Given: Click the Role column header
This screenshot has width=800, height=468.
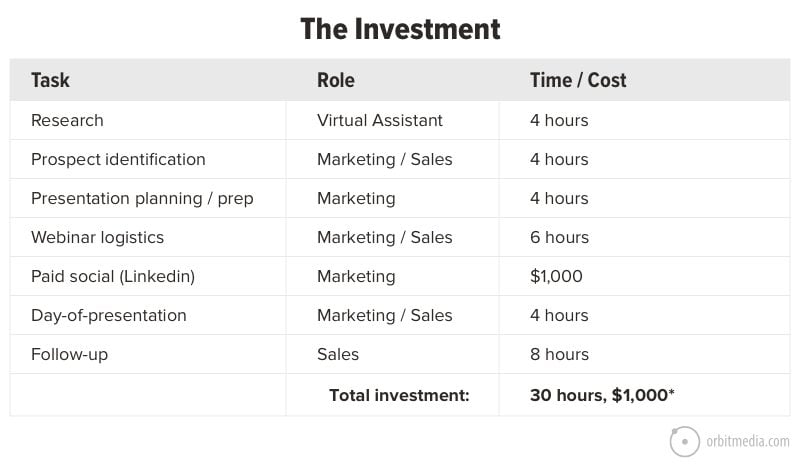Looking at the screenshot, I should [336, 80].
